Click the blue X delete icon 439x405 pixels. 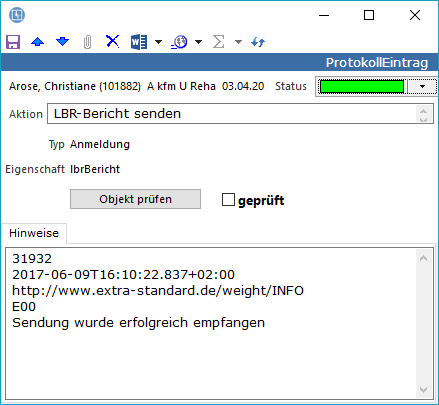pos(112,42)
